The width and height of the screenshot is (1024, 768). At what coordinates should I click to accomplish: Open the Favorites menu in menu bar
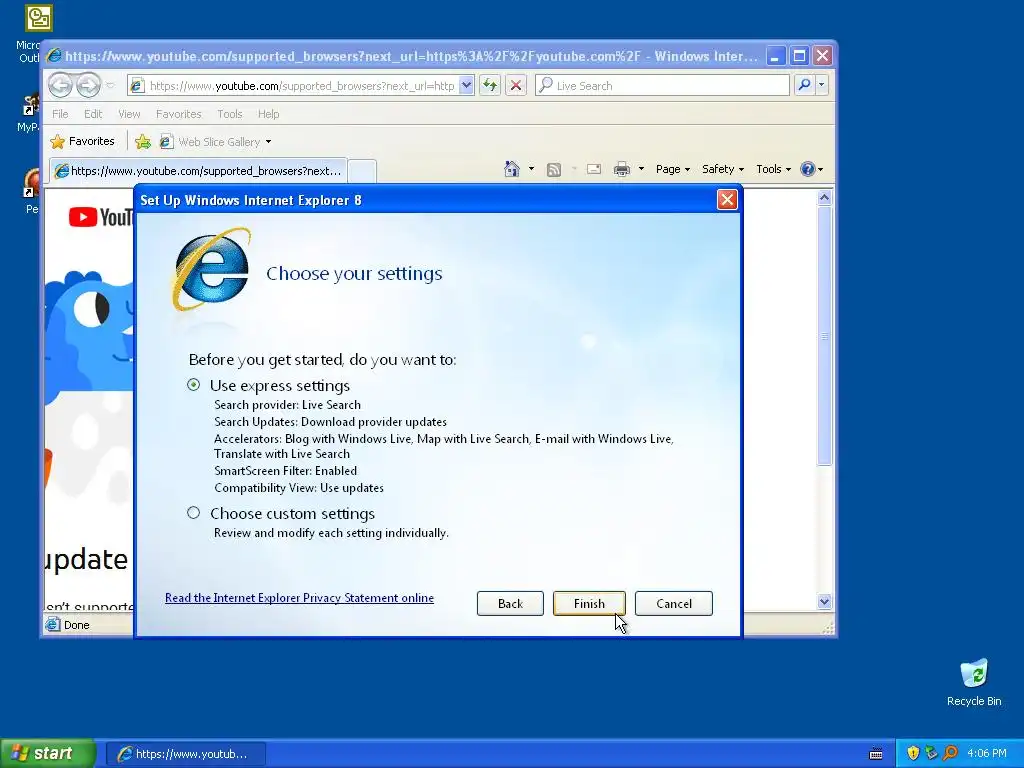click(178, 114)
